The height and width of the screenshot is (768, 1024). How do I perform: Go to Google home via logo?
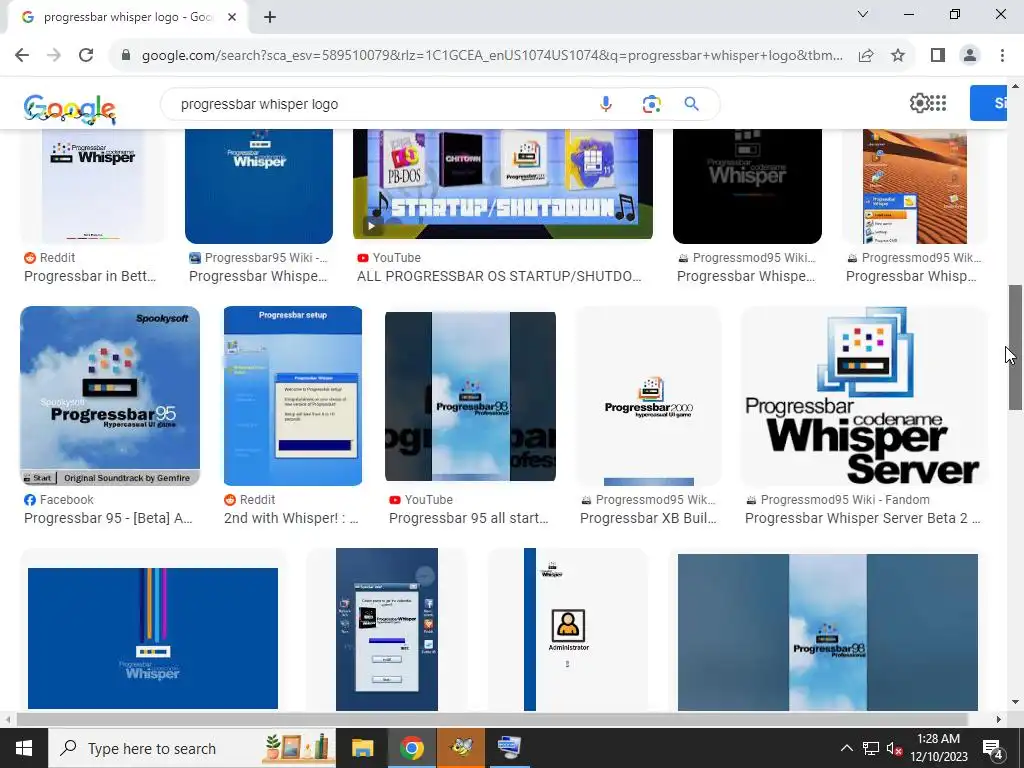tap(70, 108)
